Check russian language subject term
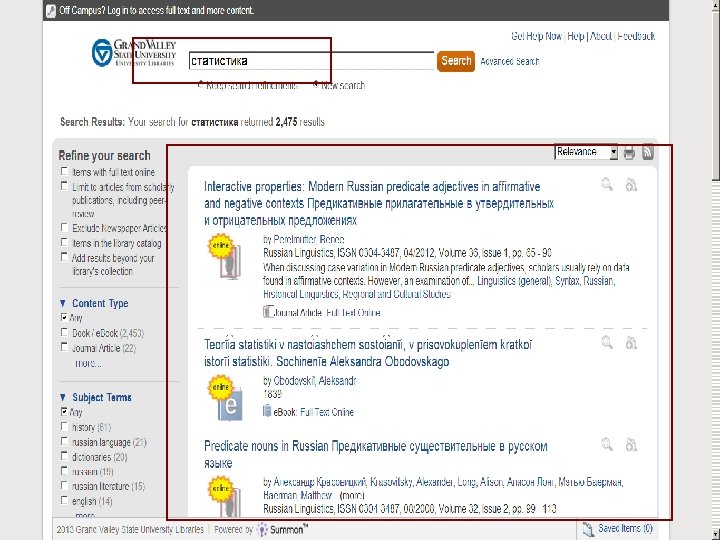This screenshot has height=540, width=720. tap(64, 441)
